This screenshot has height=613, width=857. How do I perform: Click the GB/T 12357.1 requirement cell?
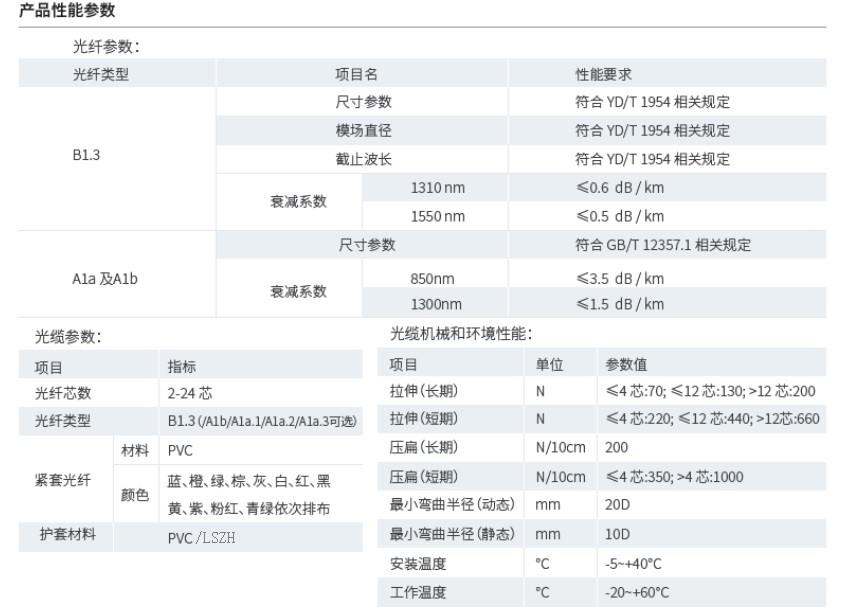point(662,245)
